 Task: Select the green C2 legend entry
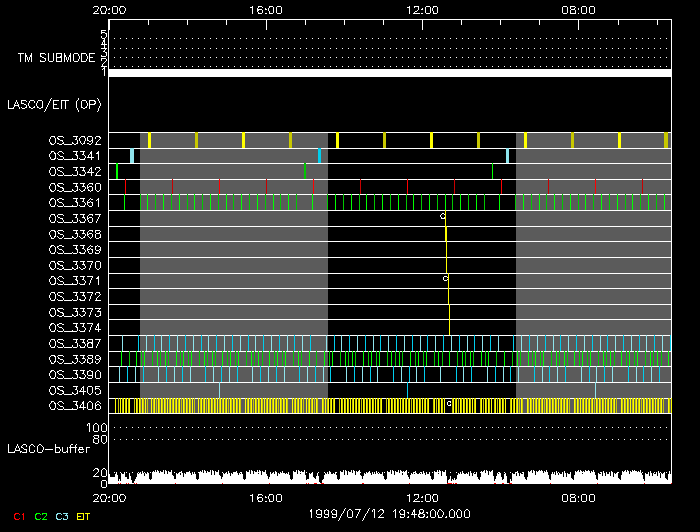point(40,516)
